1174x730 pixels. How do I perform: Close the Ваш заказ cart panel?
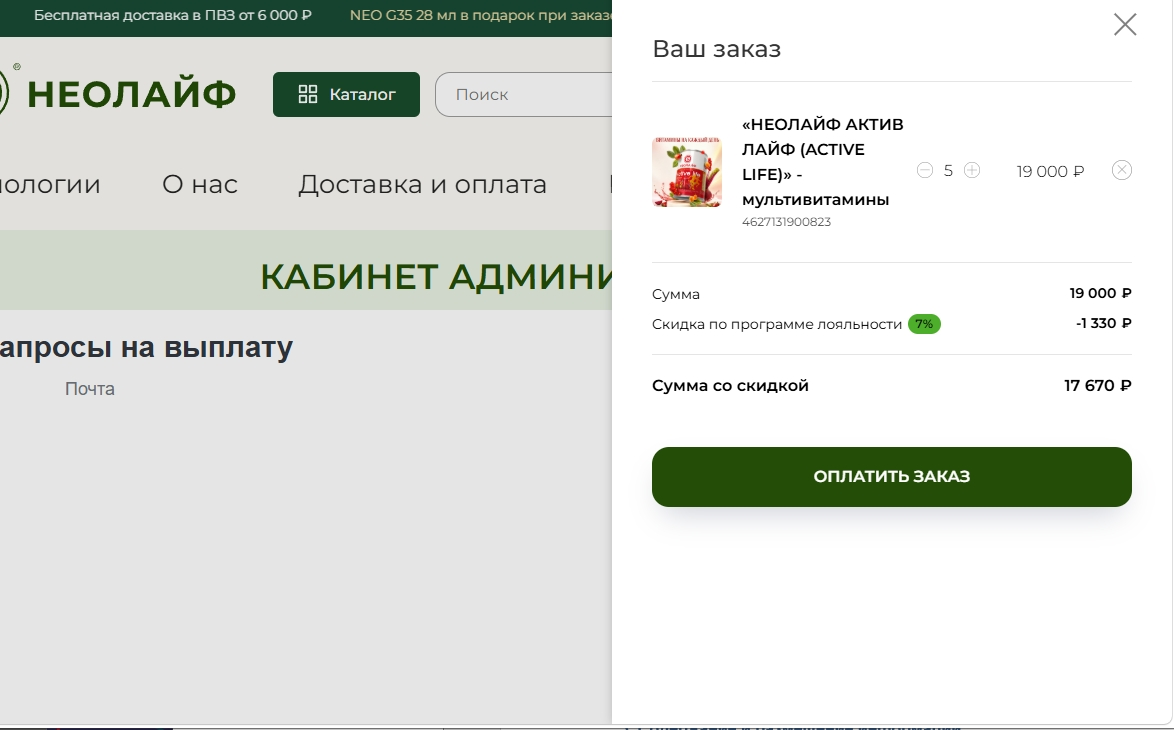1125,25
